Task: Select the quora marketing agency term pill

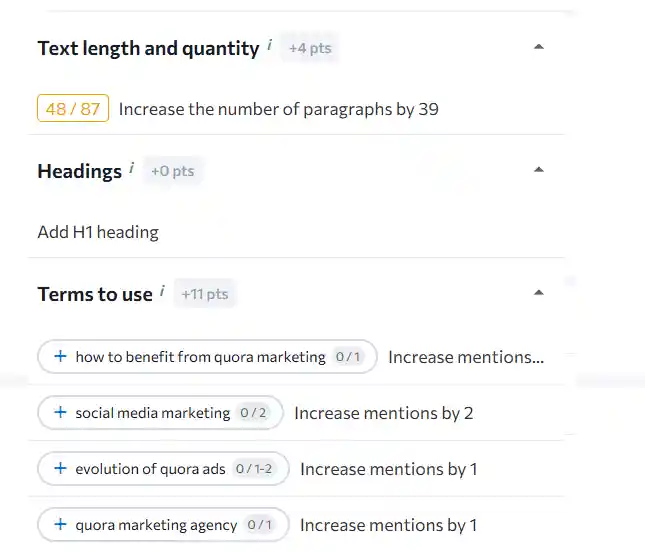Action: coord(163,524)
